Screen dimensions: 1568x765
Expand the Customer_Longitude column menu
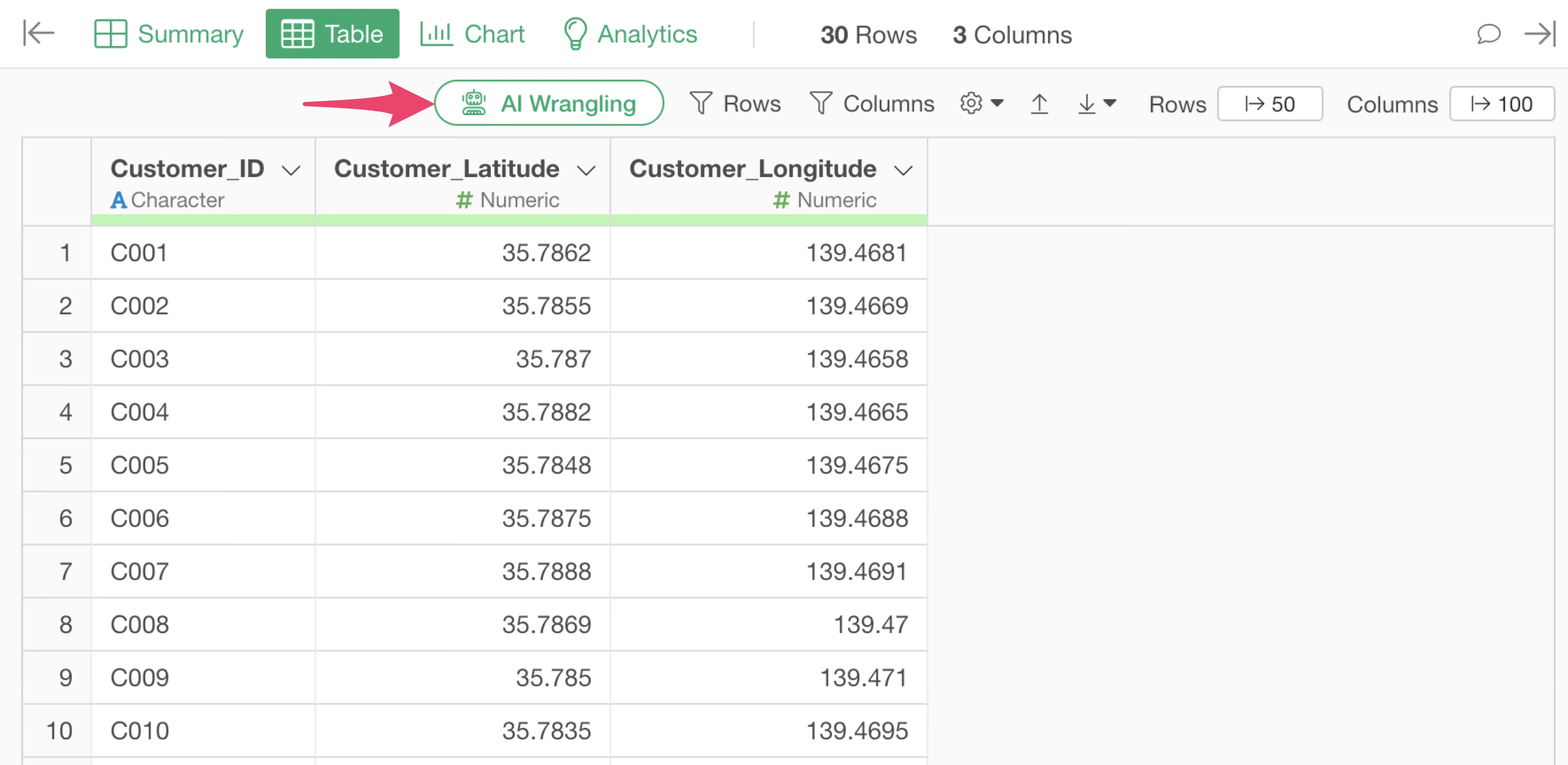903,170
